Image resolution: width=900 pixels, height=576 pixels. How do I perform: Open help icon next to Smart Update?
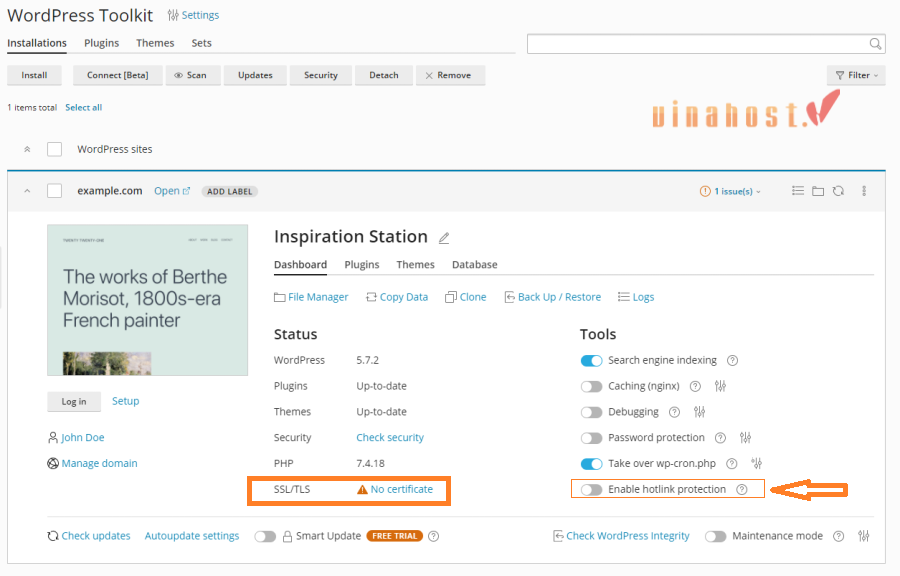(434, 536)
